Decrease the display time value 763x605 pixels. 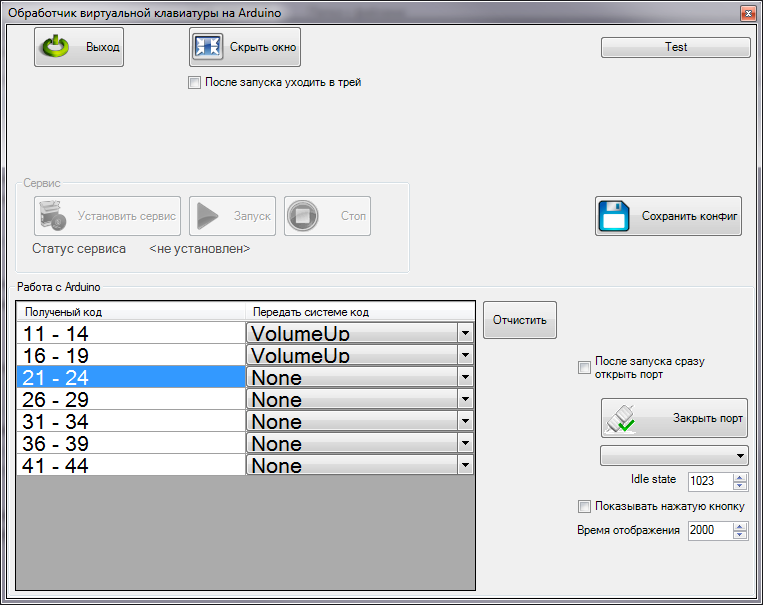click(x=740, y=535)
